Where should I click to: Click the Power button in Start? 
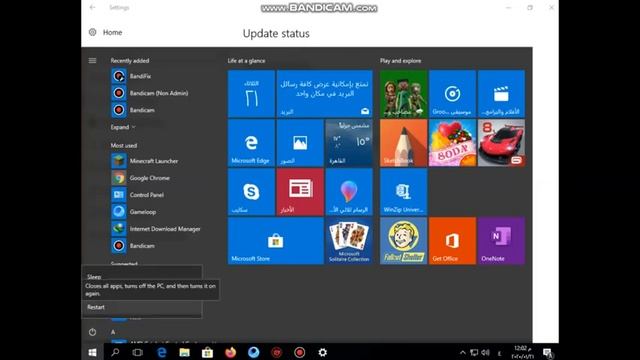coord(93,332)
